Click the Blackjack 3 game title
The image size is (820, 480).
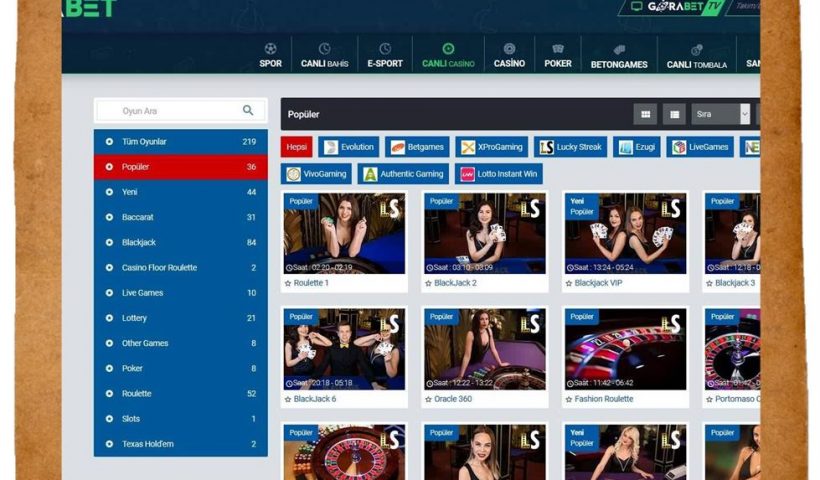click(x=735, y=283)
